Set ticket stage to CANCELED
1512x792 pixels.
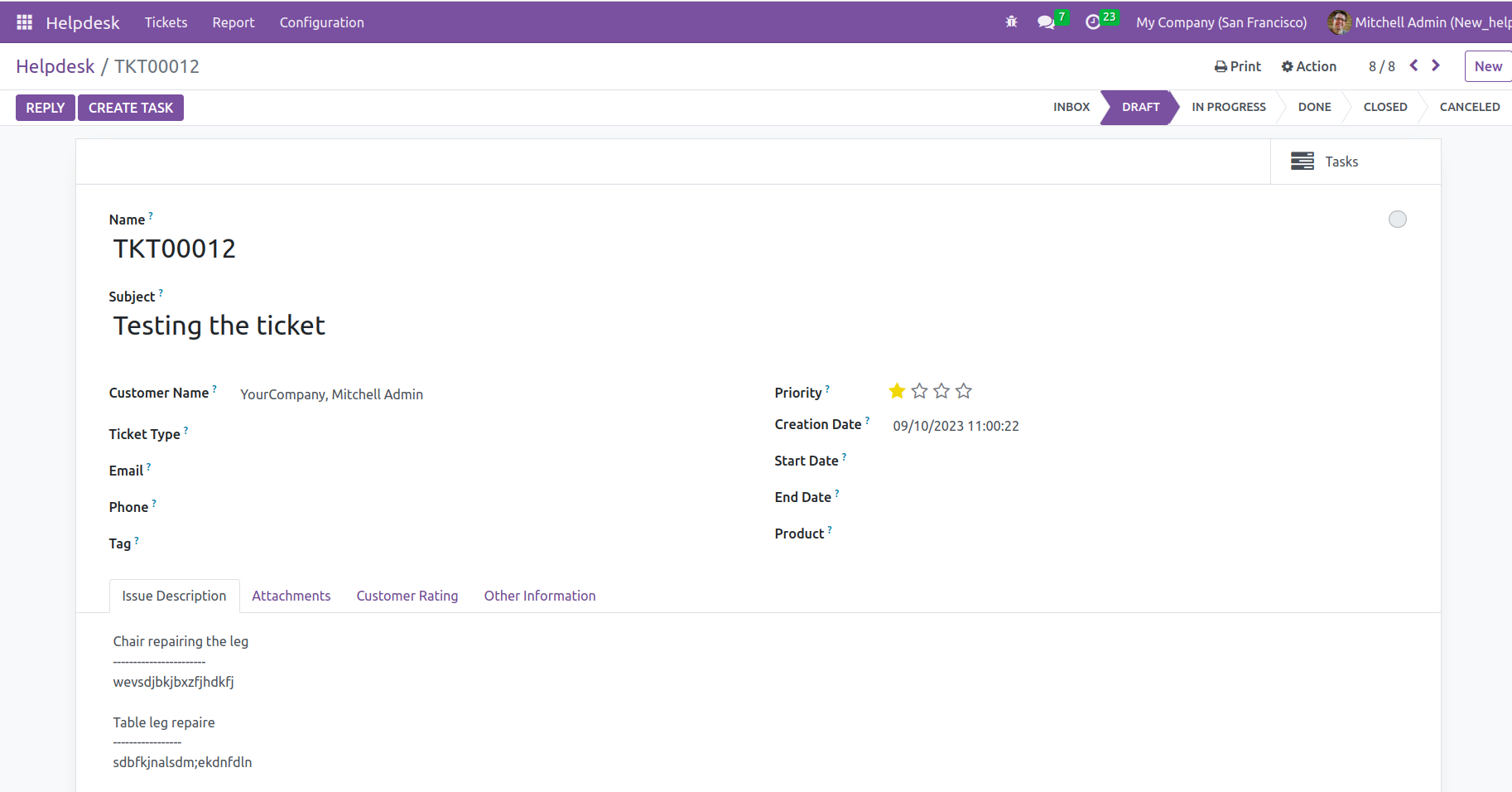click(1470, 107)
